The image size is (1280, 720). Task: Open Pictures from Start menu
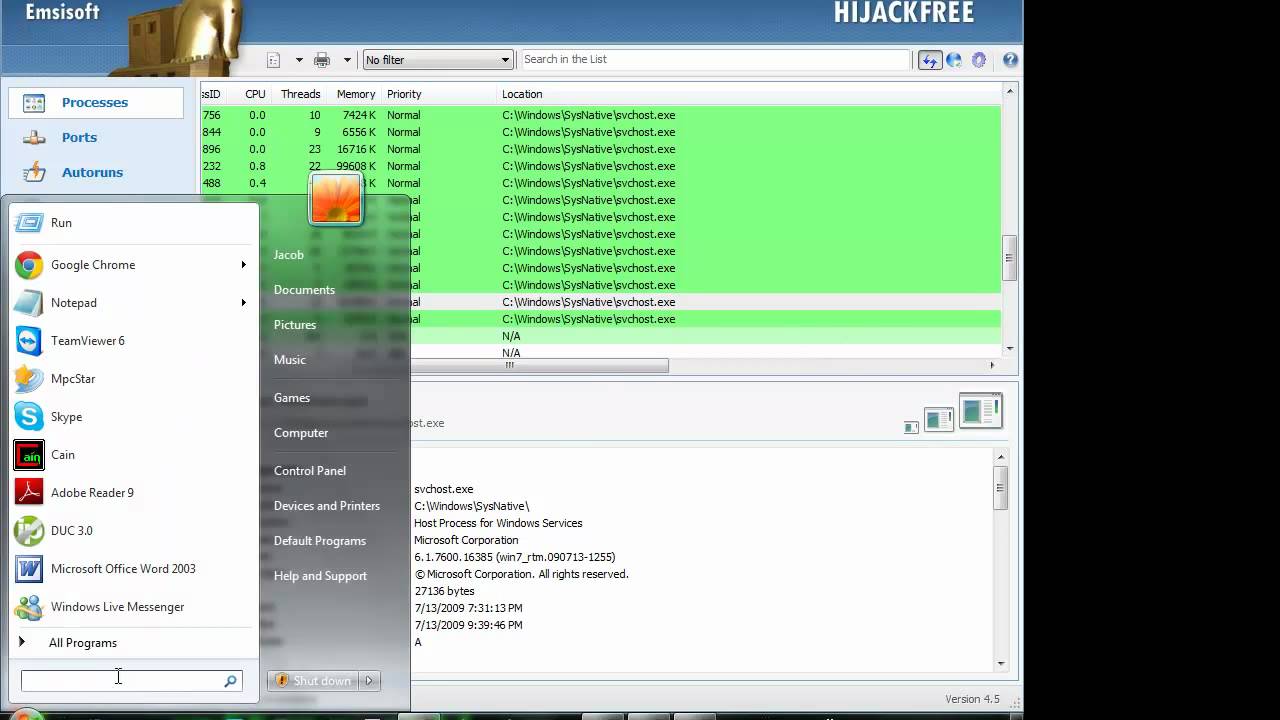tap(295, 325)
